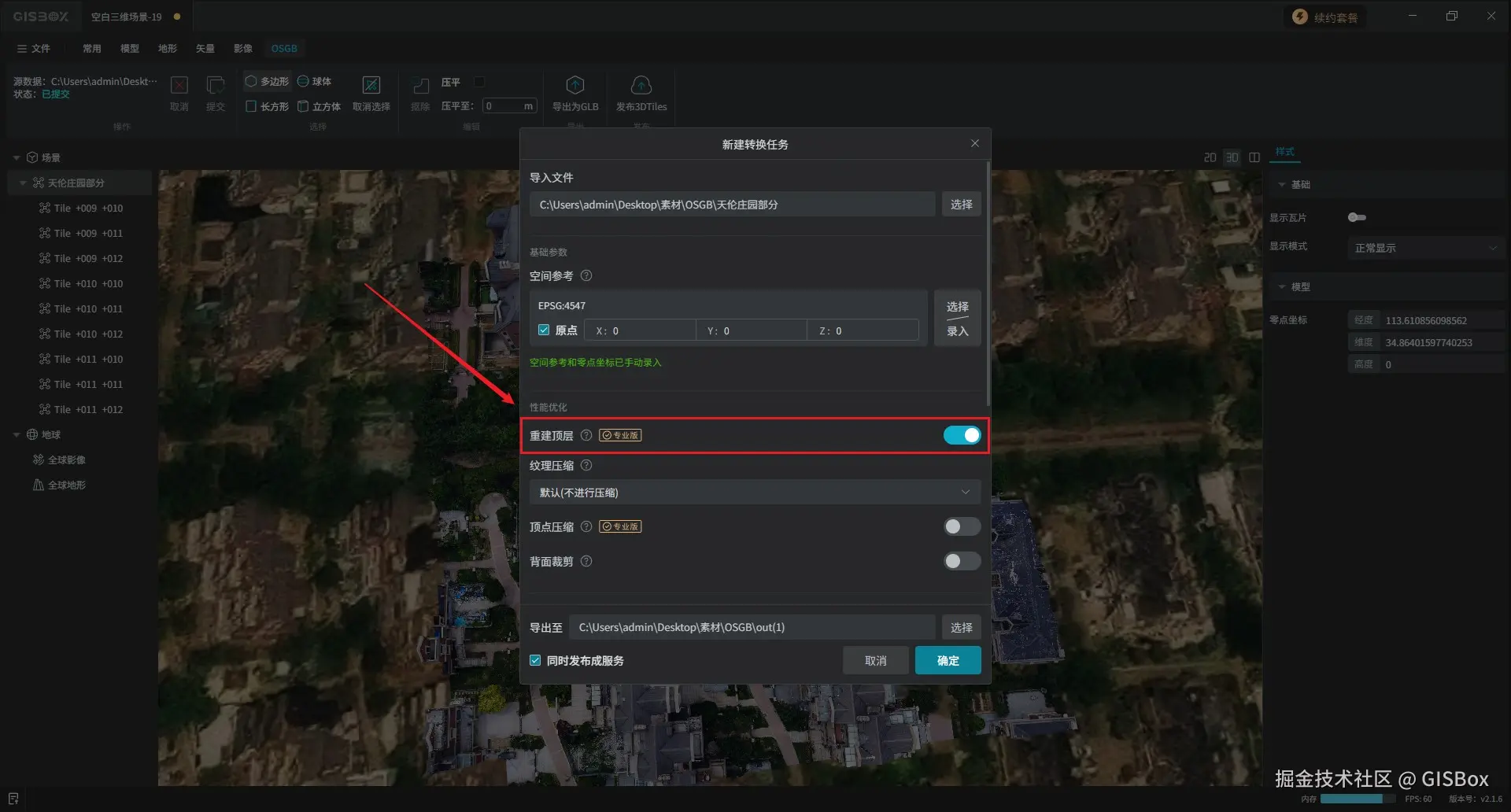Switch to the 常用 ribbon tab
This screenshot has height=812, width=1511.
[92, 49]
